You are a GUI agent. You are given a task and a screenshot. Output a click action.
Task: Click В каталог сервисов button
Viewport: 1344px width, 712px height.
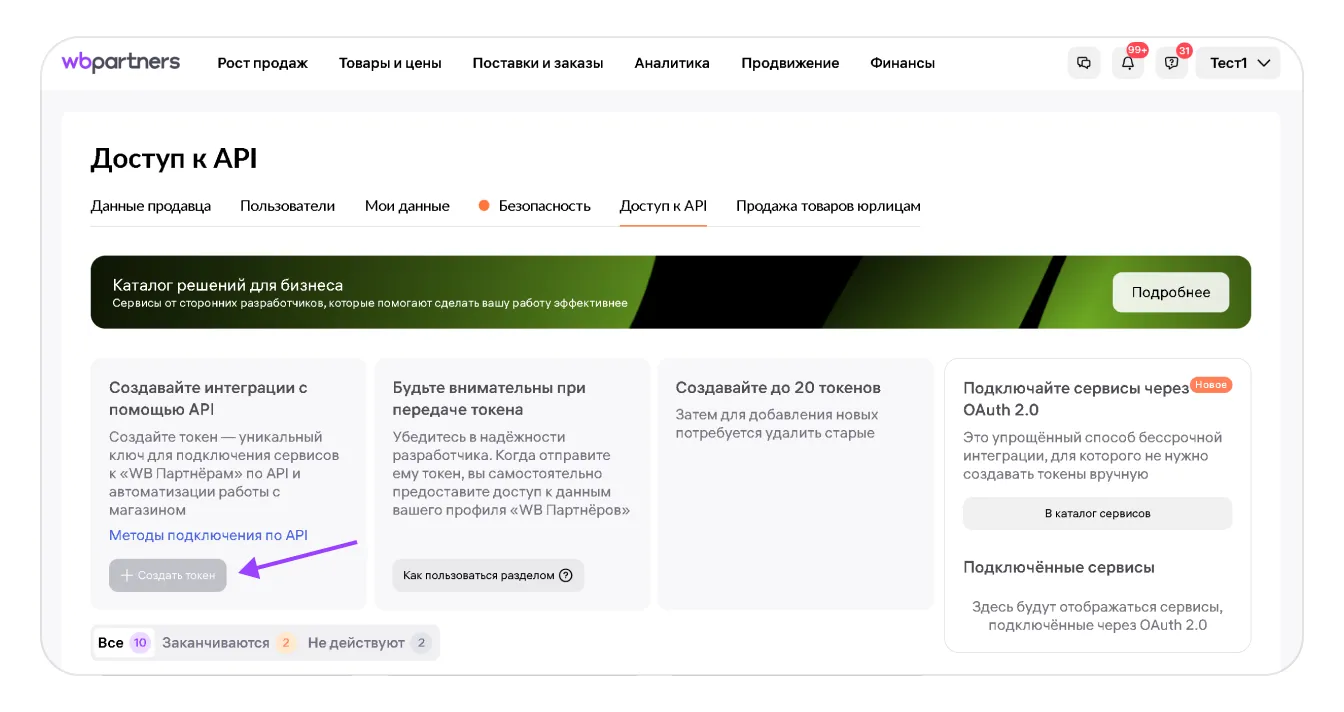click(x=1098, y=513)
